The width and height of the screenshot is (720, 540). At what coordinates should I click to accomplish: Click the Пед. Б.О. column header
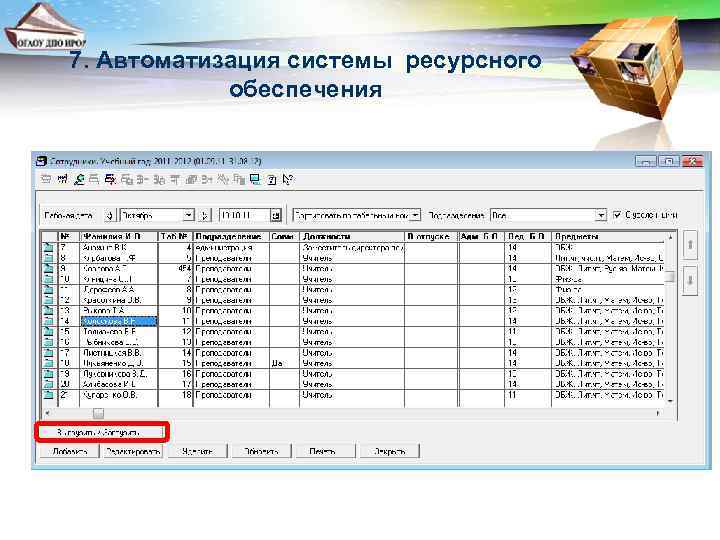(x=528, y=236)
